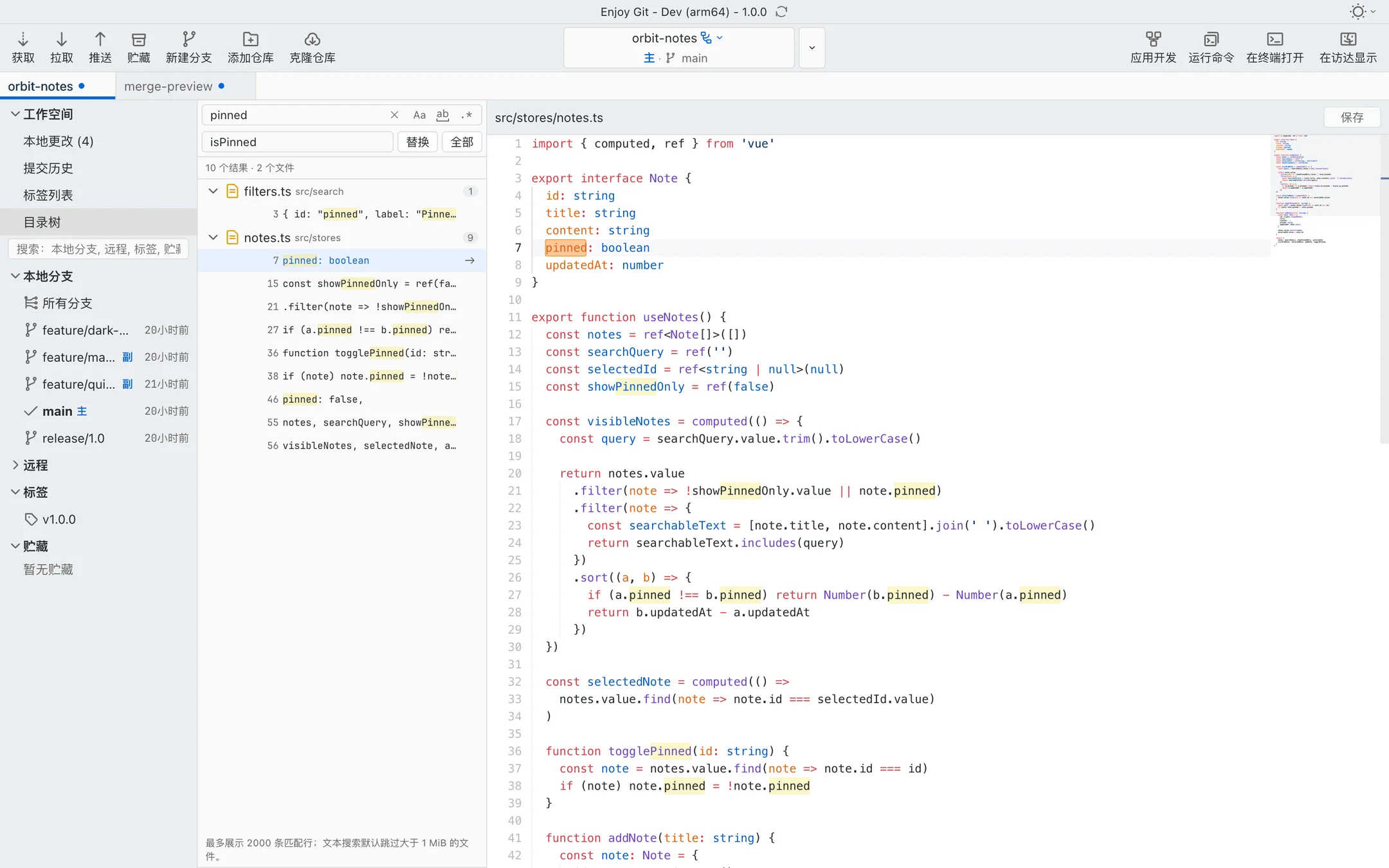Click the Add Repository (添加仓库) icon
Viewport: 1389px width, 868px height.
pyautogui.click(x=250, y=48)
